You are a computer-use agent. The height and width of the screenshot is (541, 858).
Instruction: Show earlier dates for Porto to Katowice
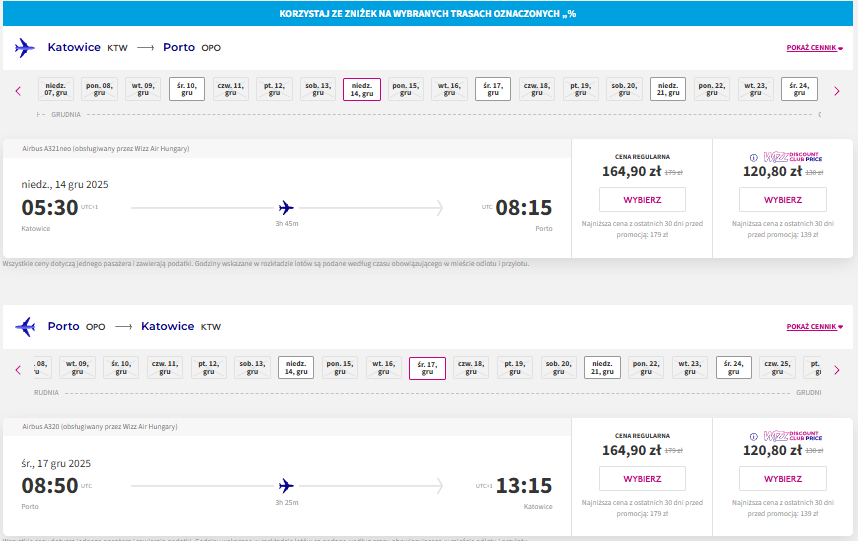tap(18, 370)
